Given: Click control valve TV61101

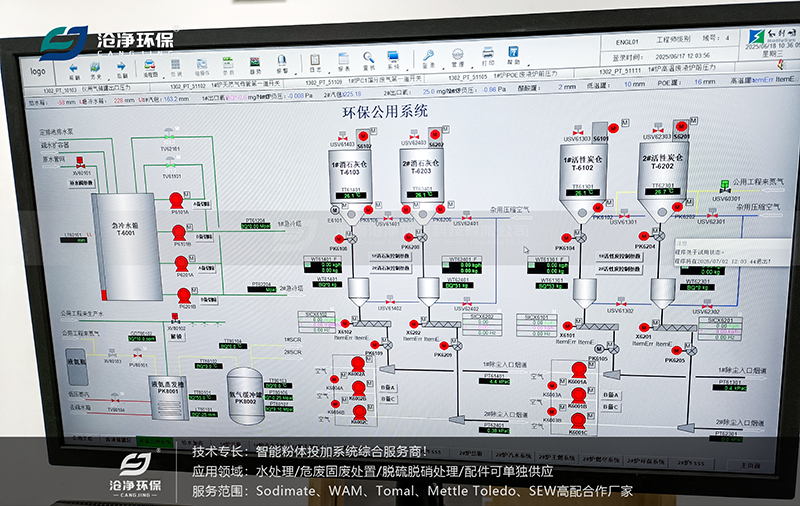Looking at the screenshot, I should (x=170, y=163).
